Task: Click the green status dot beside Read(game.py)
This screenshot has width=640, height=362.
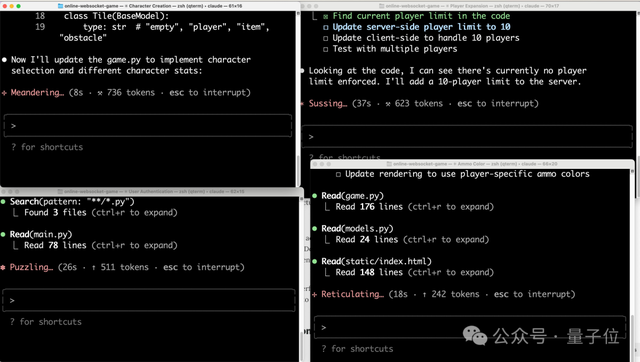Action: (x=315, y=196)
